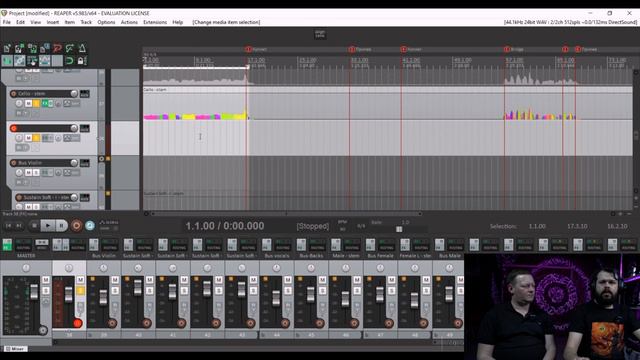
Task: Open the Options menu
Action: tap(106, 22)
